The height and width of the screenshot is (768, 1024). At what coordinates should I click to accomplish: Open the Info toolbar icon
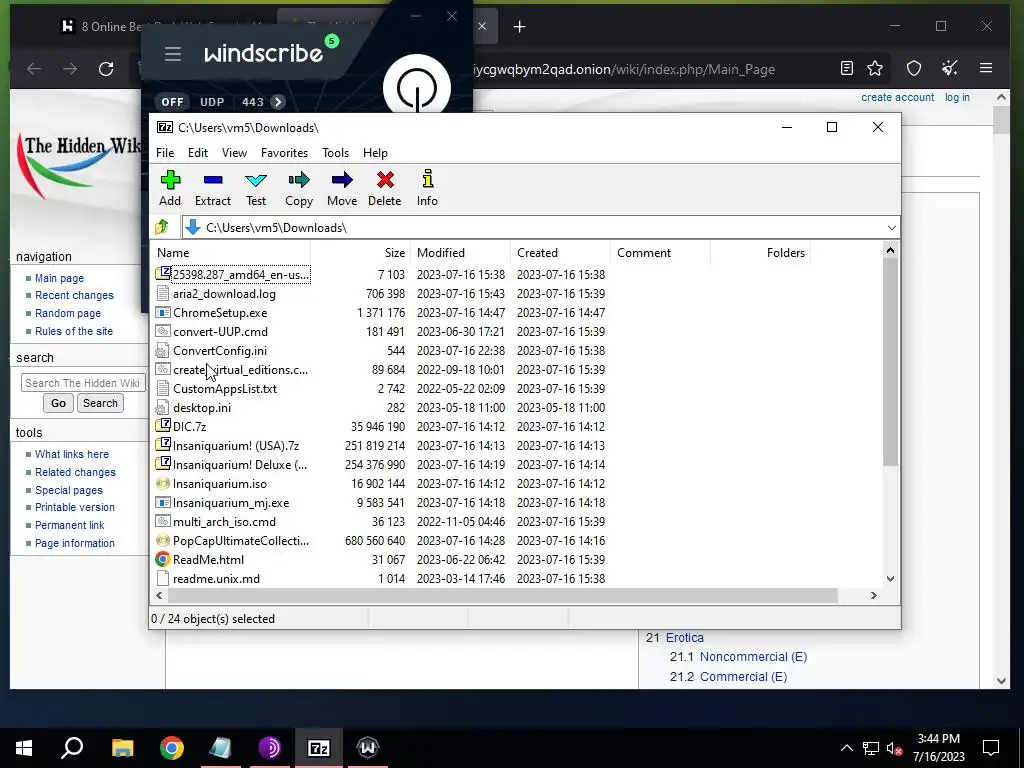tap(428, 188)
